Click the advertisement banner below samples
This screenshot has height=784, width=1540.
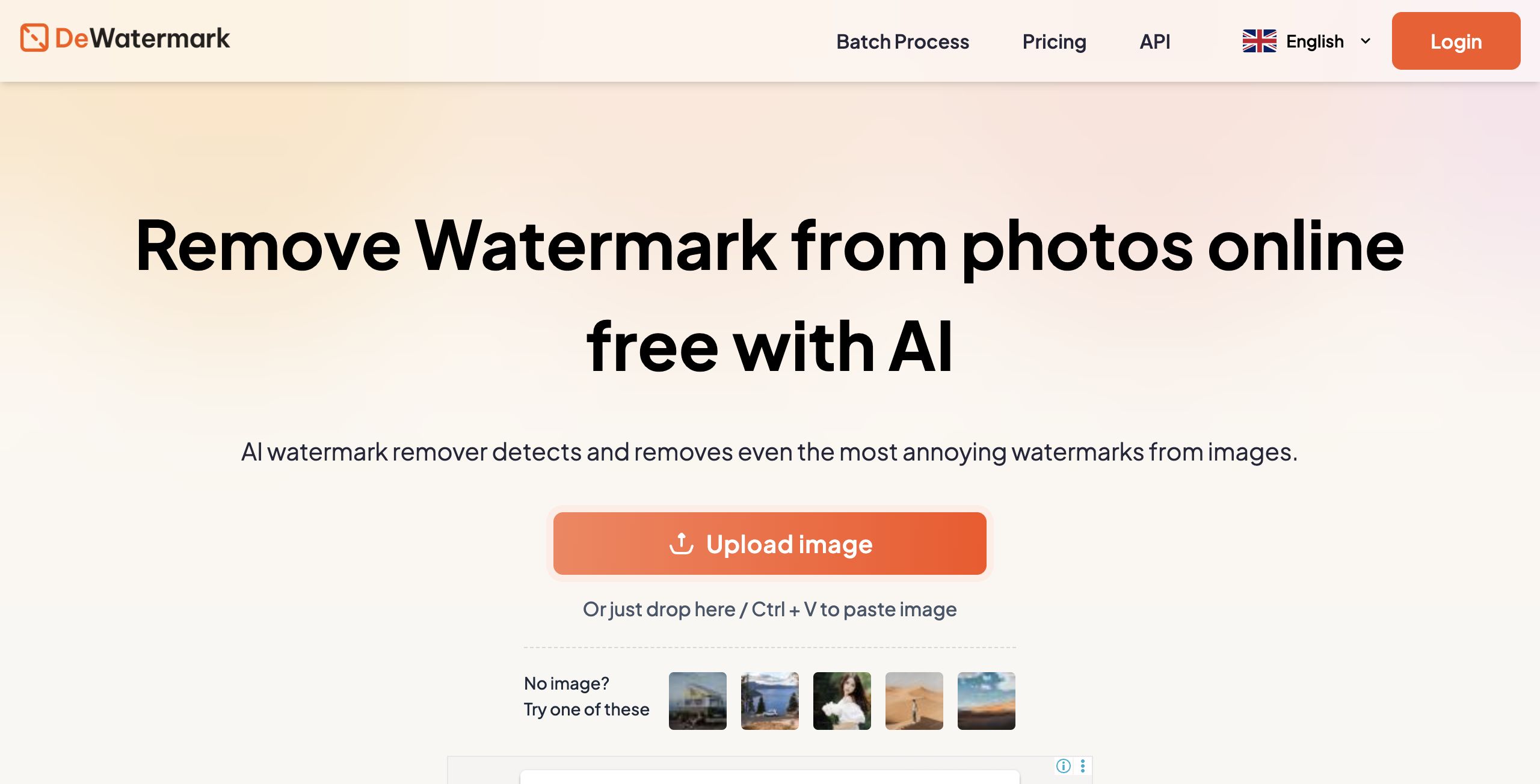770,771
